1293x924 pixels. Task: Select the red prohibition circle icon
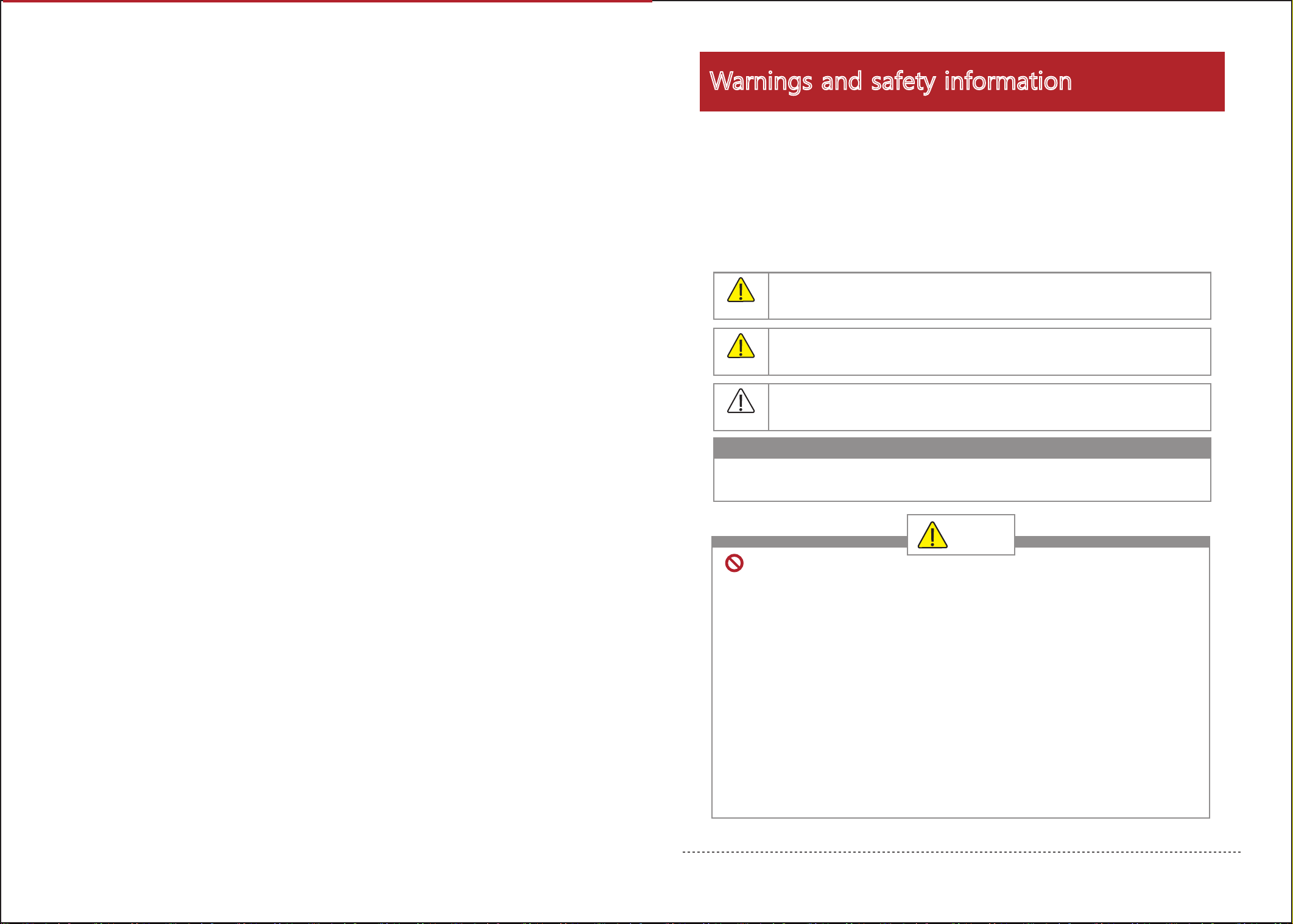pos(734,563)
